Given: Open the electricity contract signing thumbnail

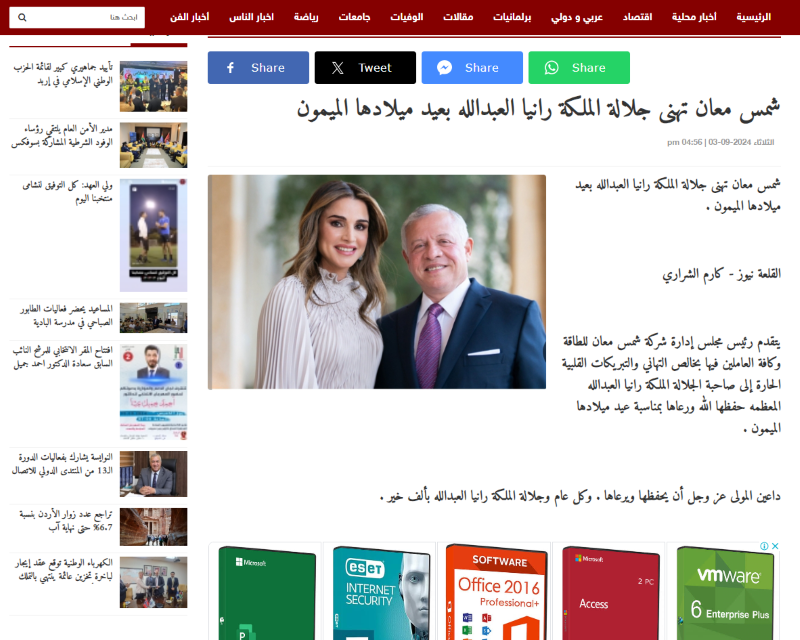Looking at the screenshot, I should [154, 582].
